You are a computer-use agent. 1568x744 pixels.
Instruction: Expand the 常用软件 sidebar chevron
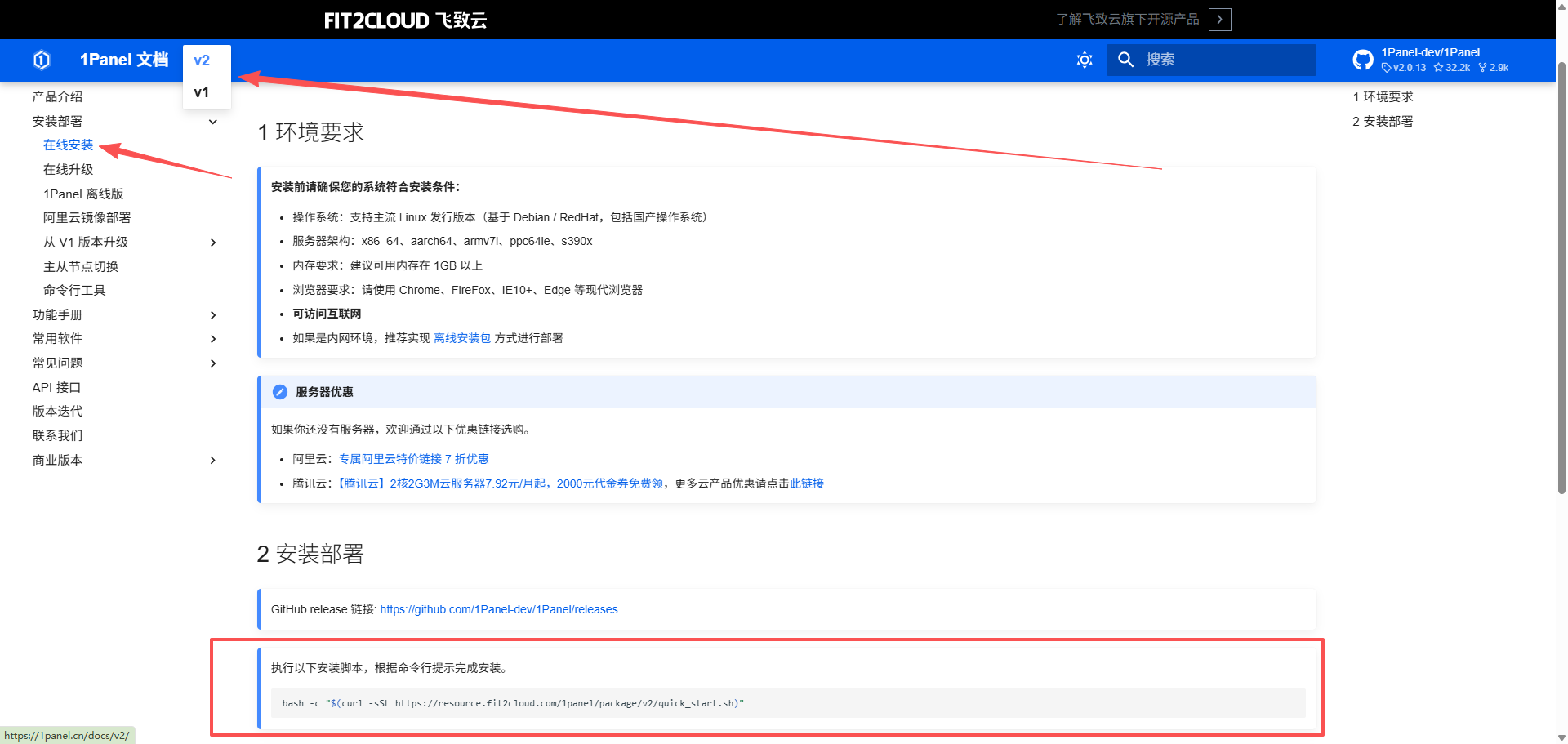pos(213,339)
